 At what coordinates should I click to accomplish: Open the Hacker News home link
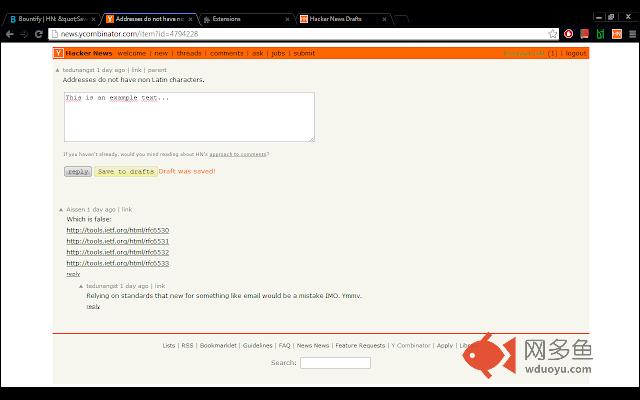point(89,53)
